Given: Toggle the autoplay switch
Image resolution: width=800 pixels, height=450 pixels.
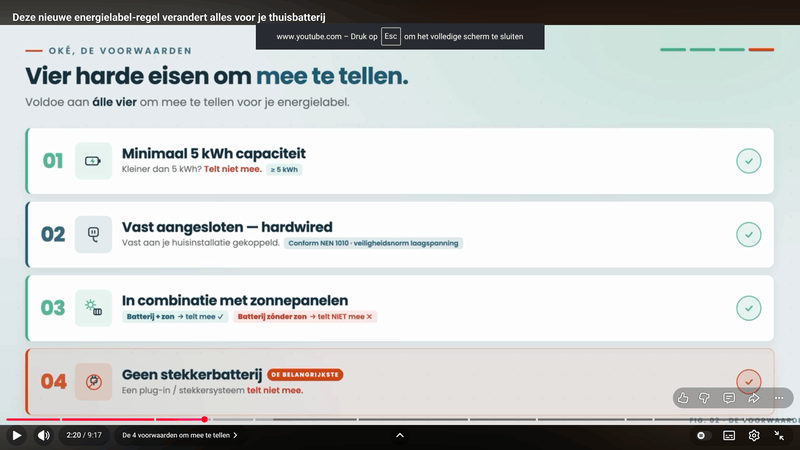Looking at the screenshot, I should [x=702, y=435].
